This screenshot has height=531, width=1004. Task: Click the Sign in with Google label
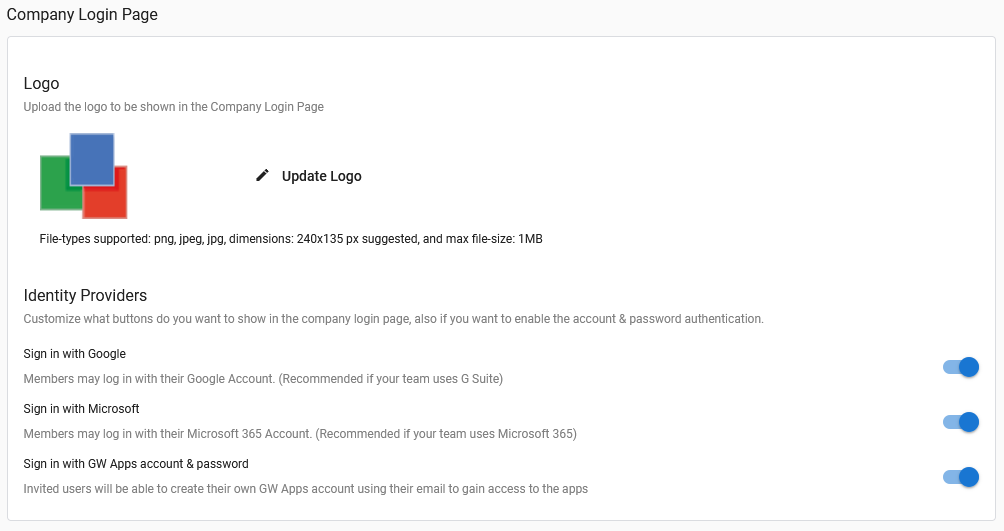(x=74, y=354)
